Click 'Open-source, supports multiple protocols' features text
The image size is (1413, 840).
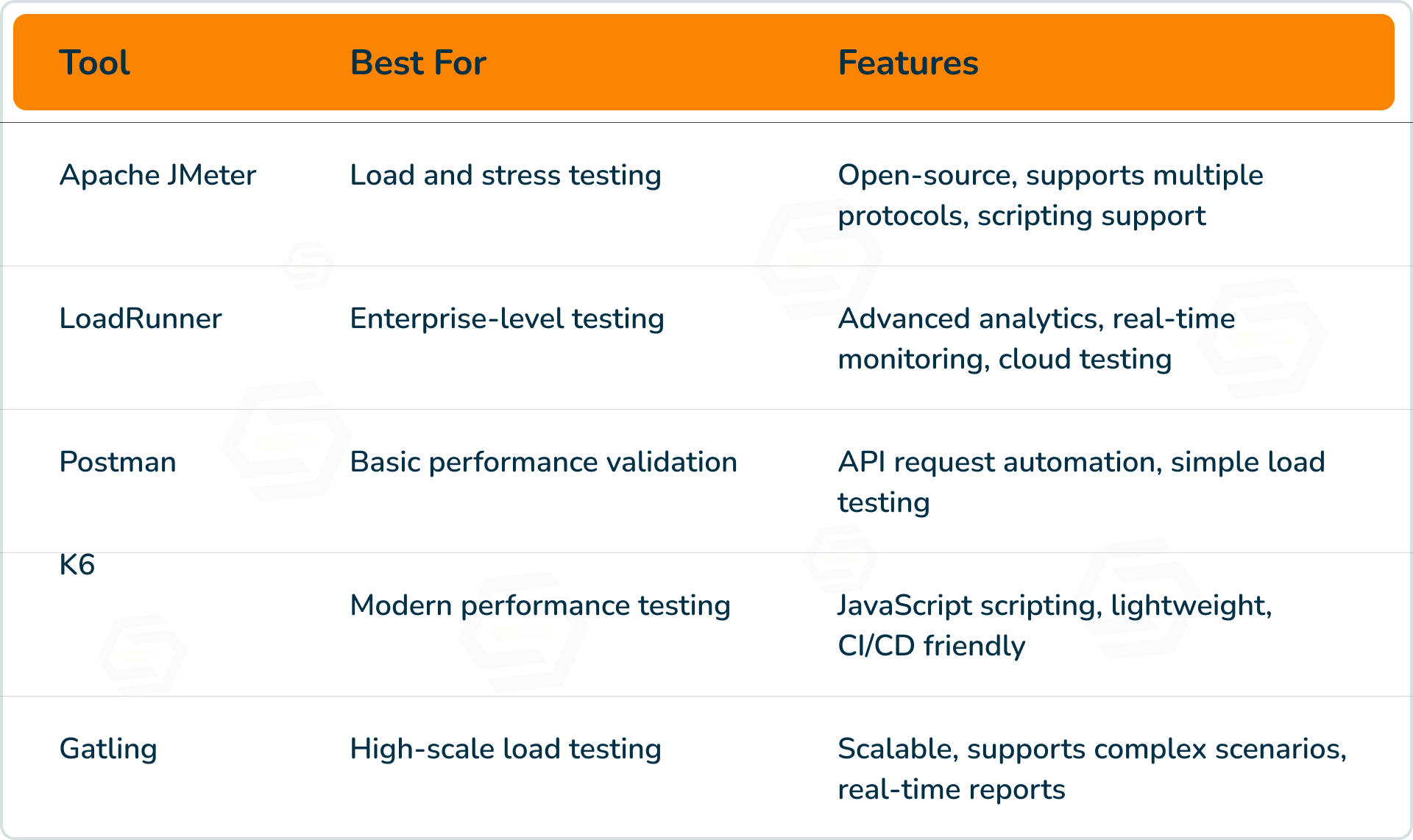(x=1050, y=195)
